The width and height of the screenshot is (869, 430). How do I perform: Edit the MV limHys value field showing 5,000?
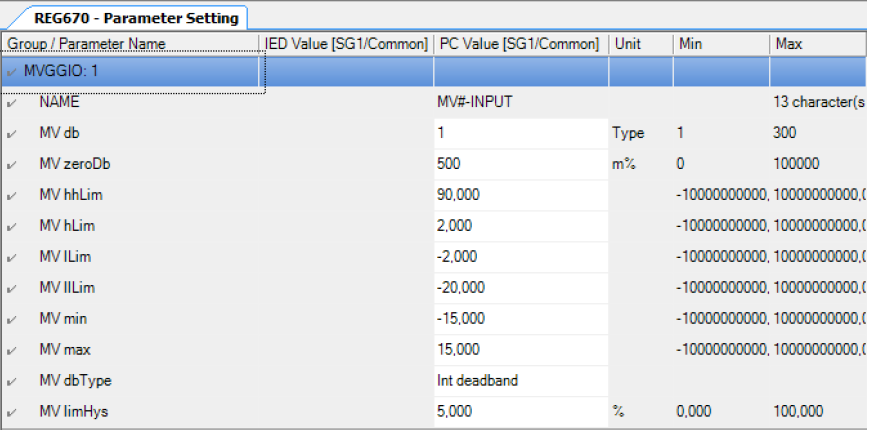tap(521, 412)
